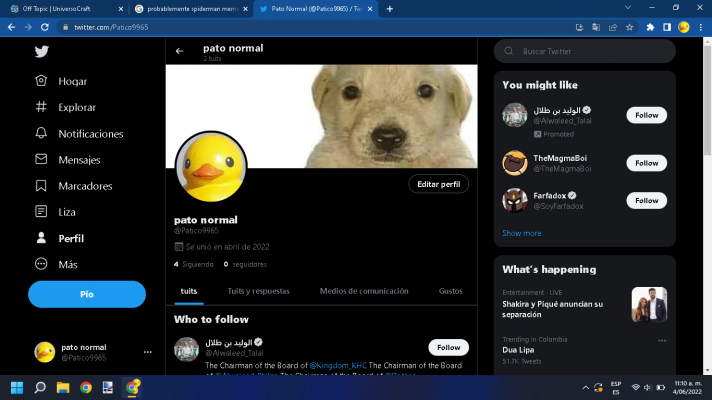Screen dimensions: 712x400
Task: Click the Editar perfil button
Action: pos(438,184)
